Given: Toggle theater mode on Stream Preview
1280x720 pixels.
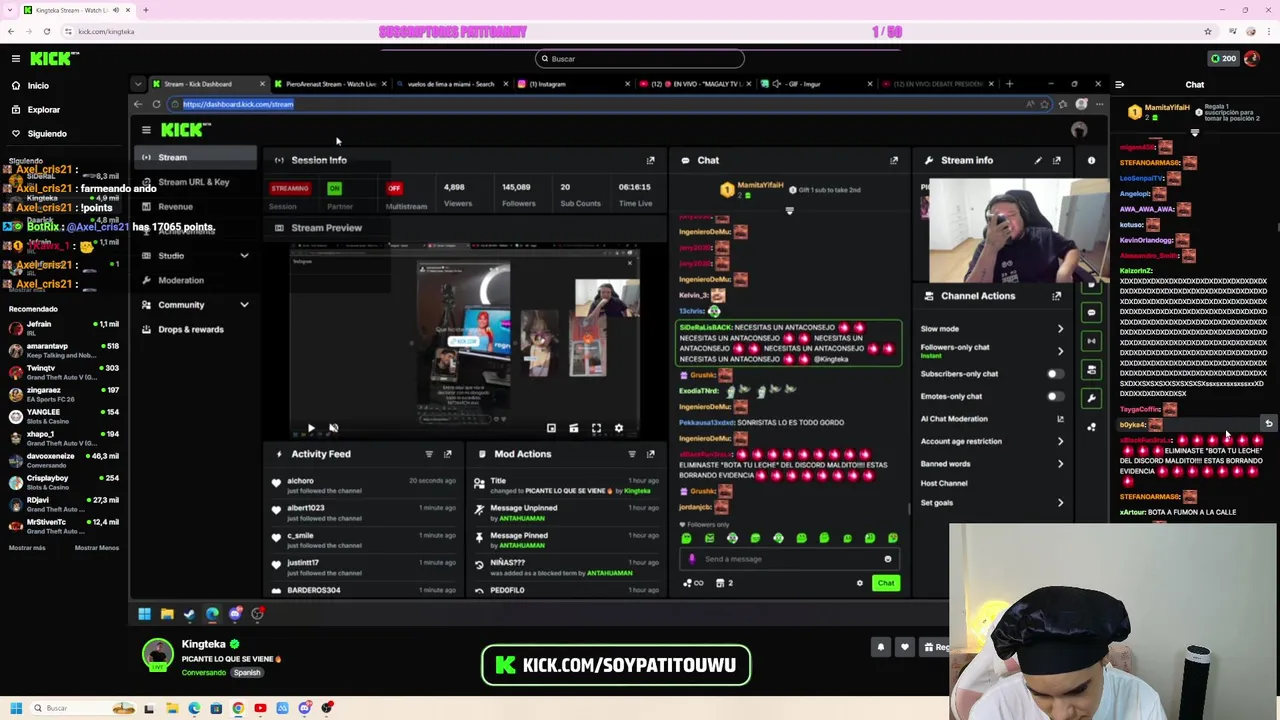Looking at the screenshot, I should point(573,428).
